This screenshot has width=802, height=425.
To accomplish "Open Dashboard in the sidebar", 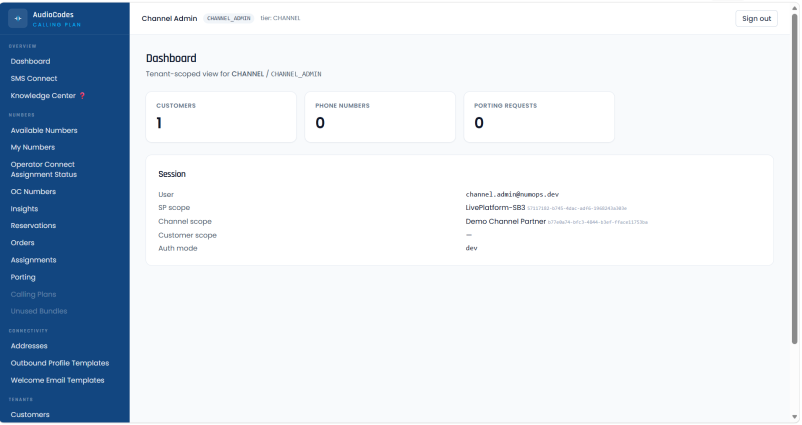I will tap(30, 61).
